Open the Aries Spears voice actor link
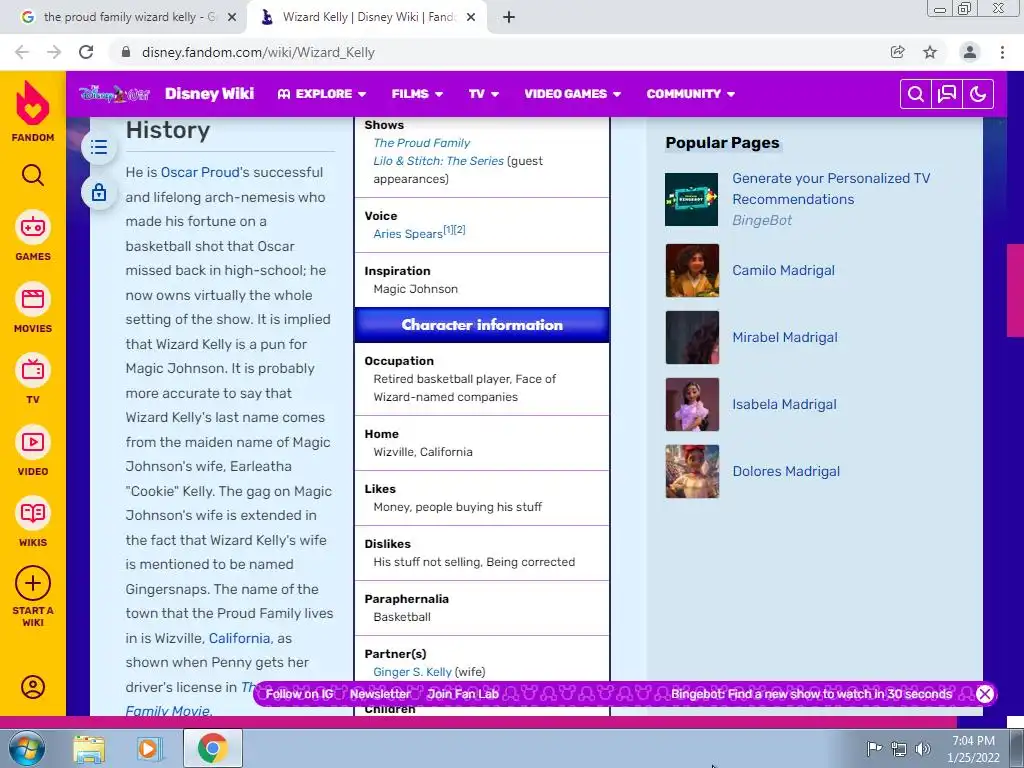 coord(408,234)
